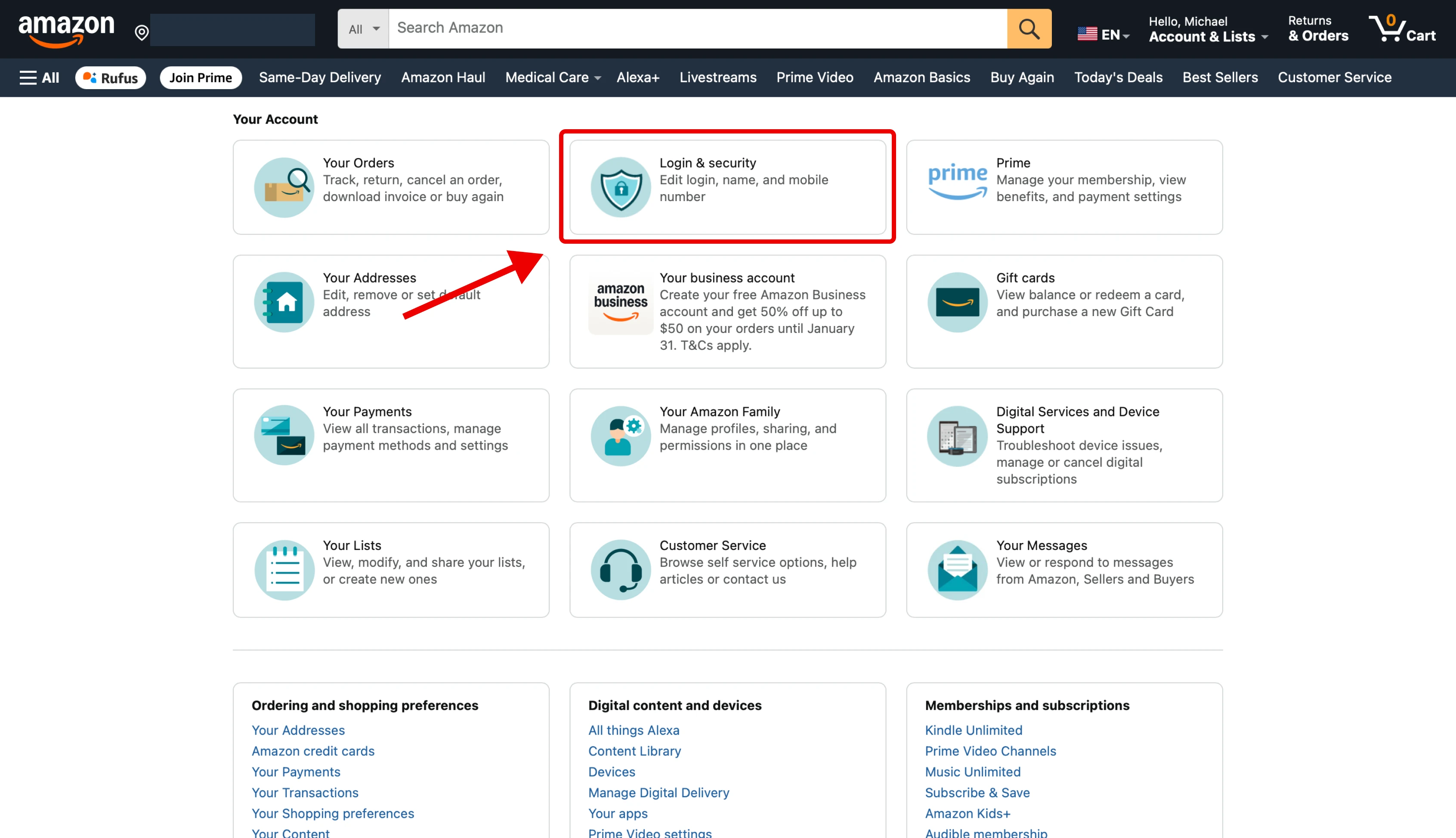
Task: Open Today's Deals in navigation bar
Action: click(1118, 78)
